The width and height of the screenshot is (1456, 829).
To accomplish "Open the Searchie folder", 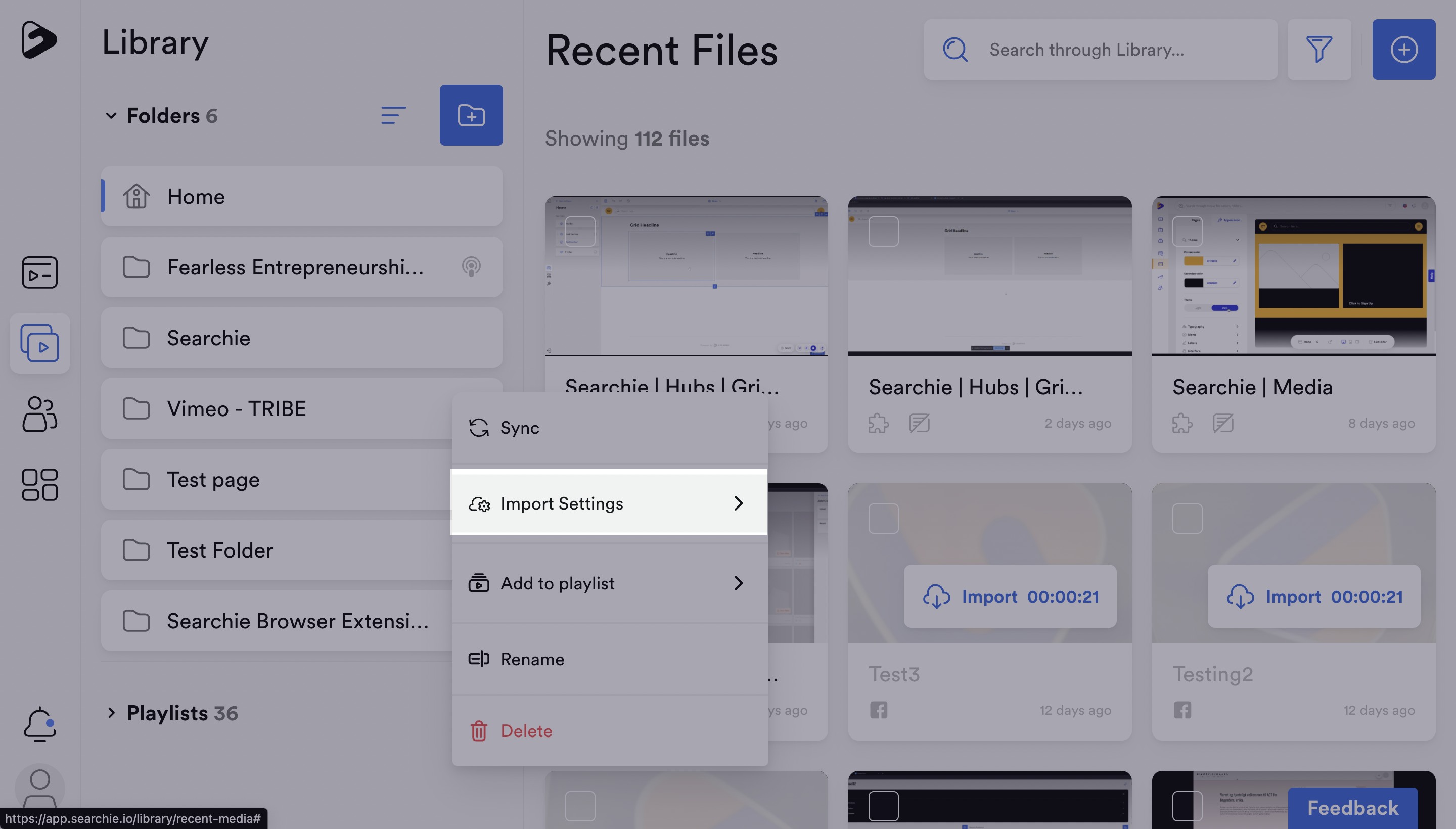I will tap(302, 338).
